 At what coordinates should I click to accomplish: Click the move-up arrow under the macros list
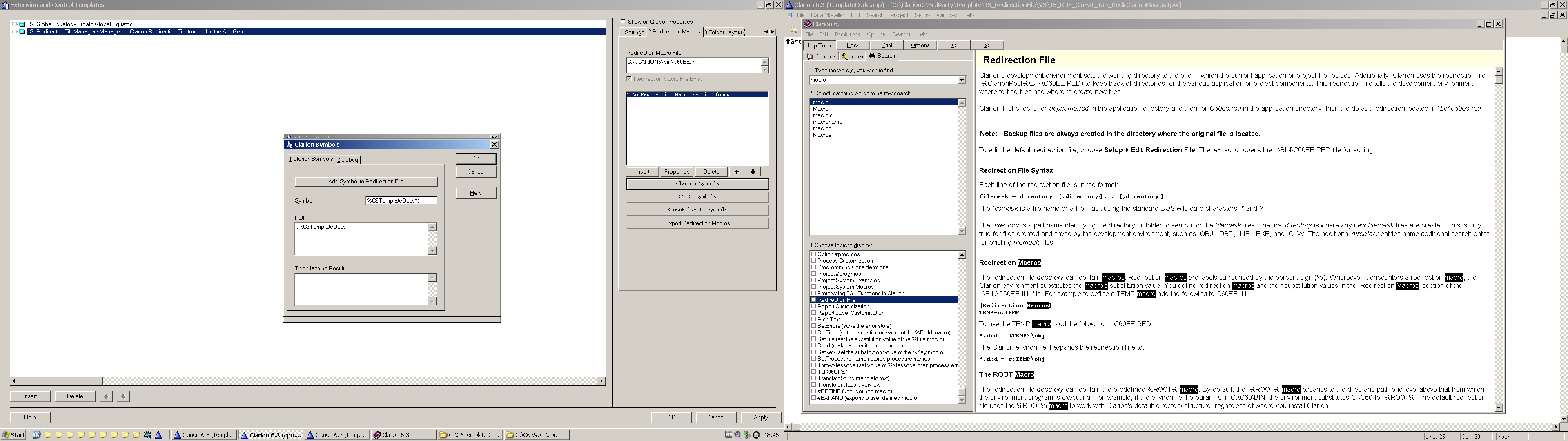click(737, 172)
